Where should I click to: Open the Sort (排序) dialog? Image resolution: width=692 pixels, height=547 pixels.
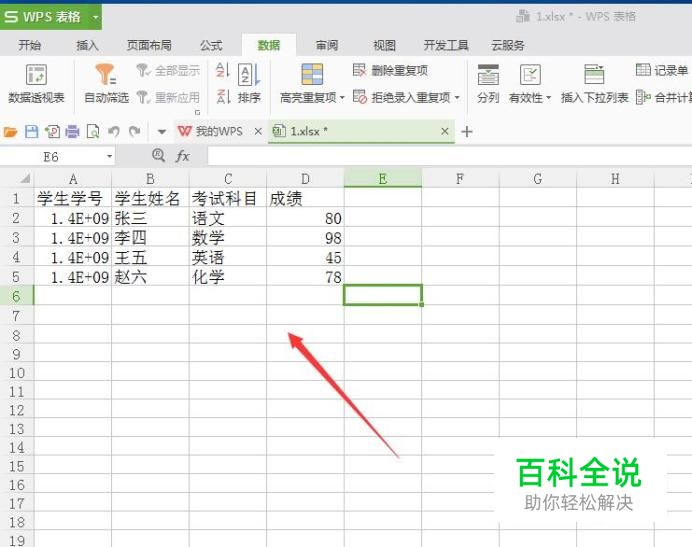pyautogui.click(x=249, y=83)
